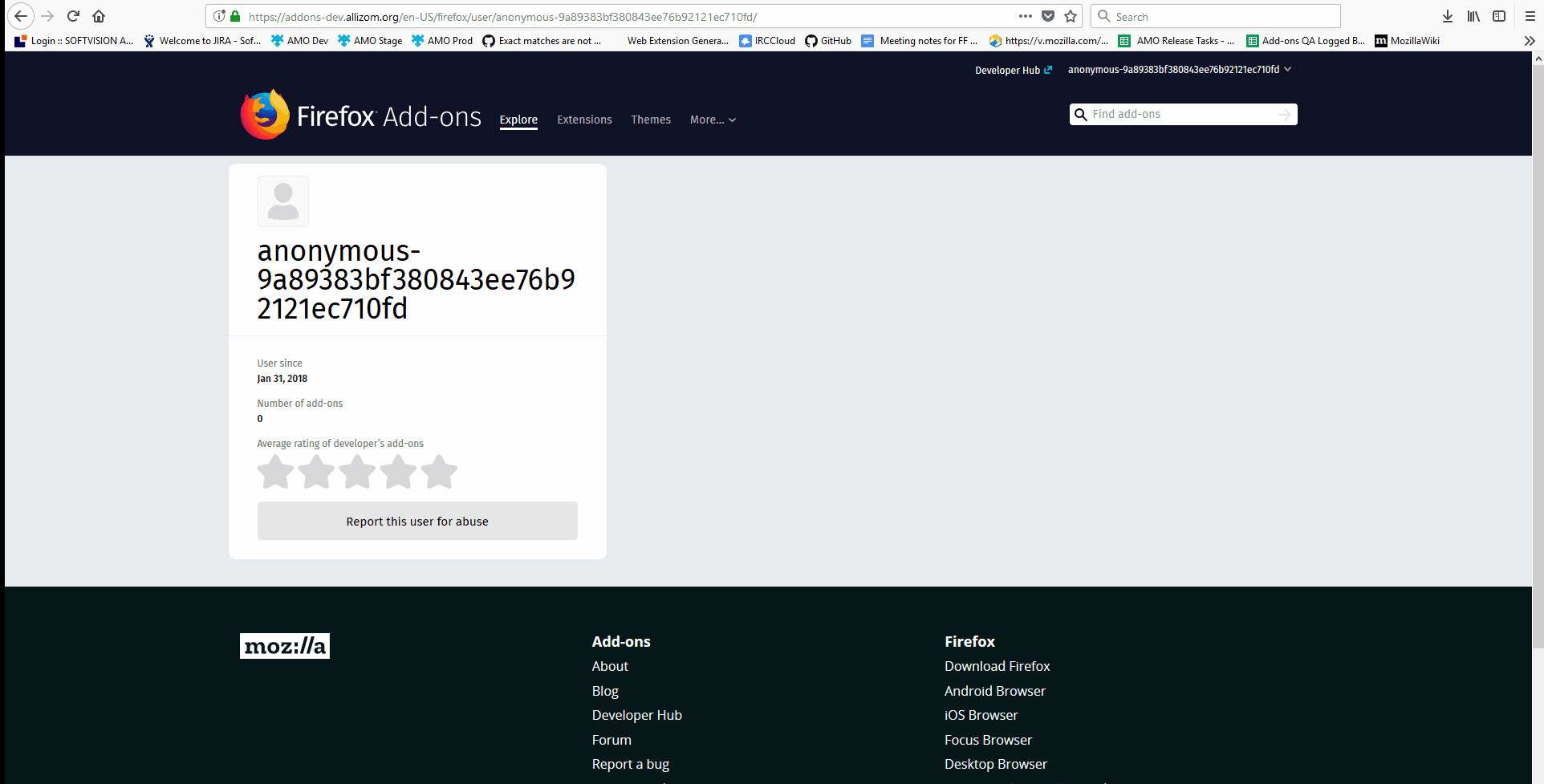Save page to Pocket icon
This screenshot has width=1544, height=784.
coord(1048,16)
